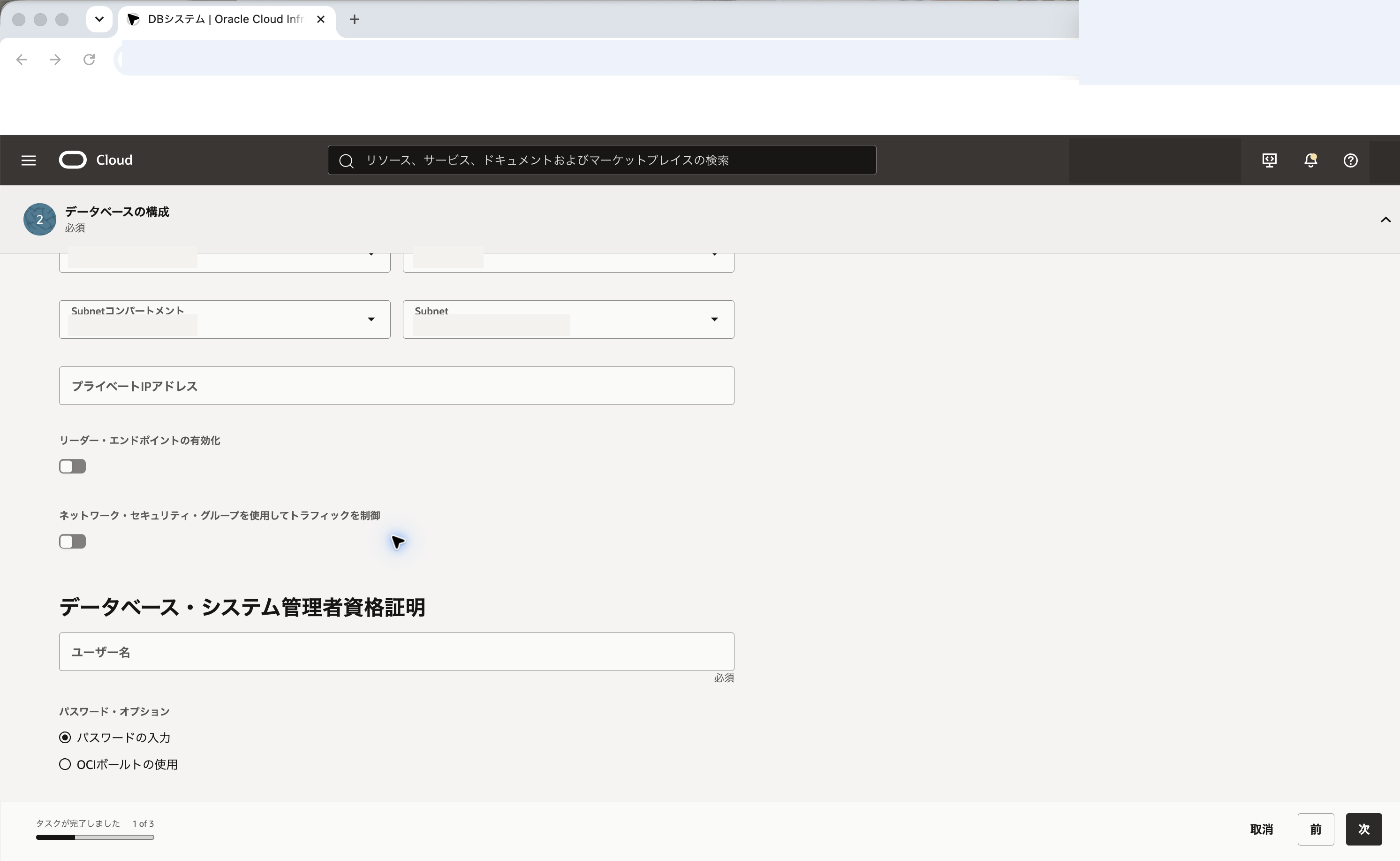Go forward in browser history
The height and width of the screenshot is (861, 1400).
[x=55, y=59]
